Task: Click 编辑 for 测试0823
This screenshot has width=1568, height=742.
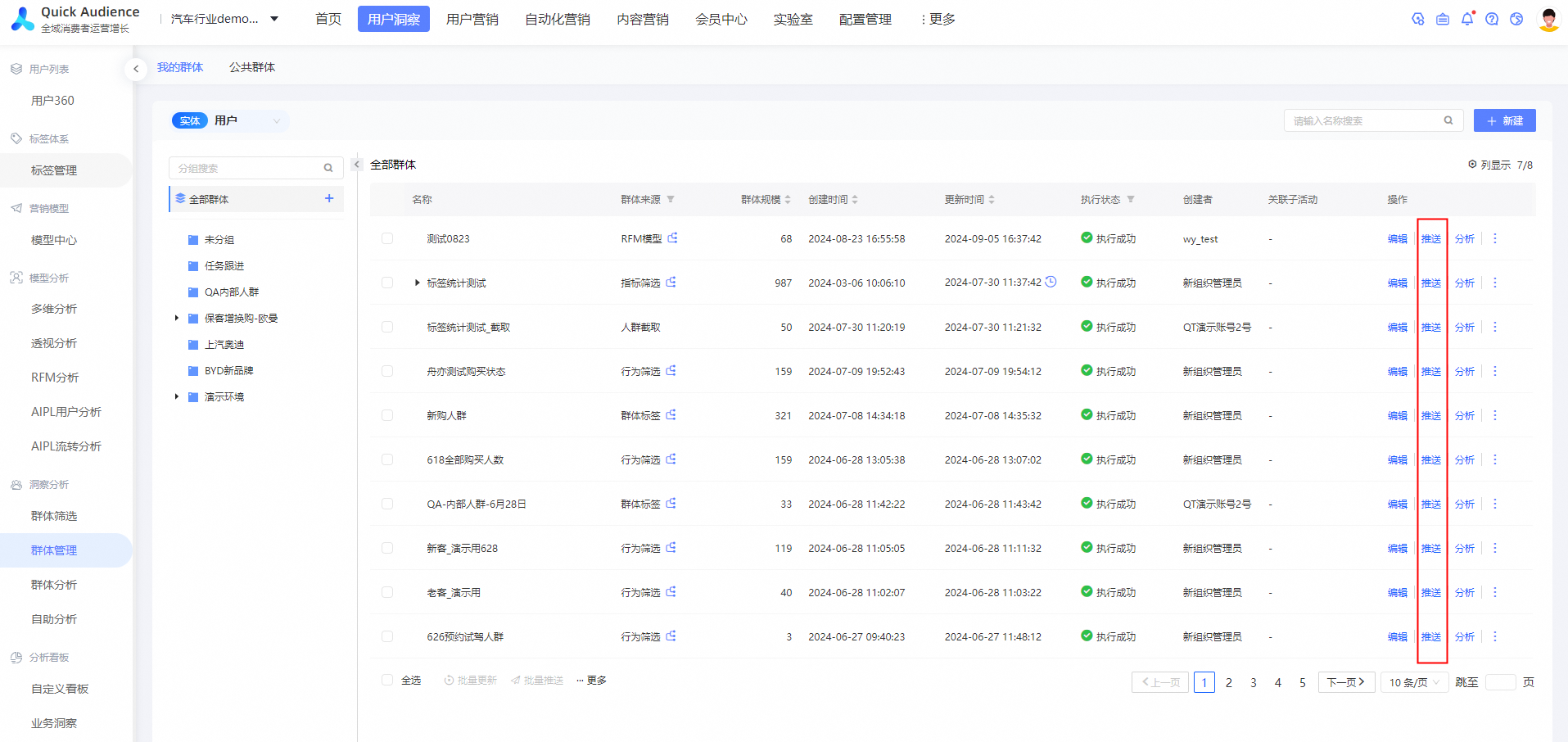Action: point(1398,238)
